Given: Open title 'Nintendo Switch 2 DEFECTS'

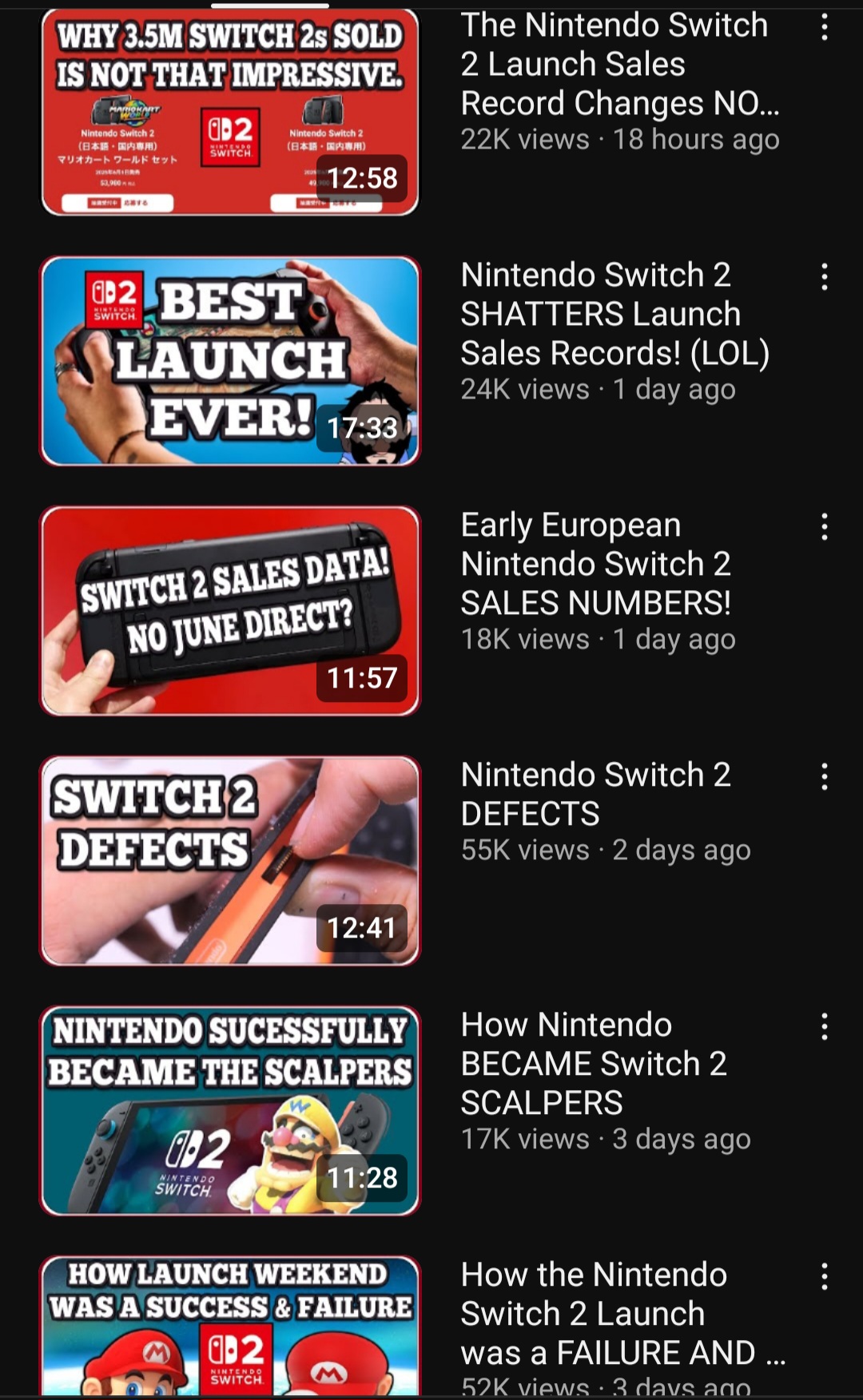Looking at the screenshot, I should tap(596, 794).
